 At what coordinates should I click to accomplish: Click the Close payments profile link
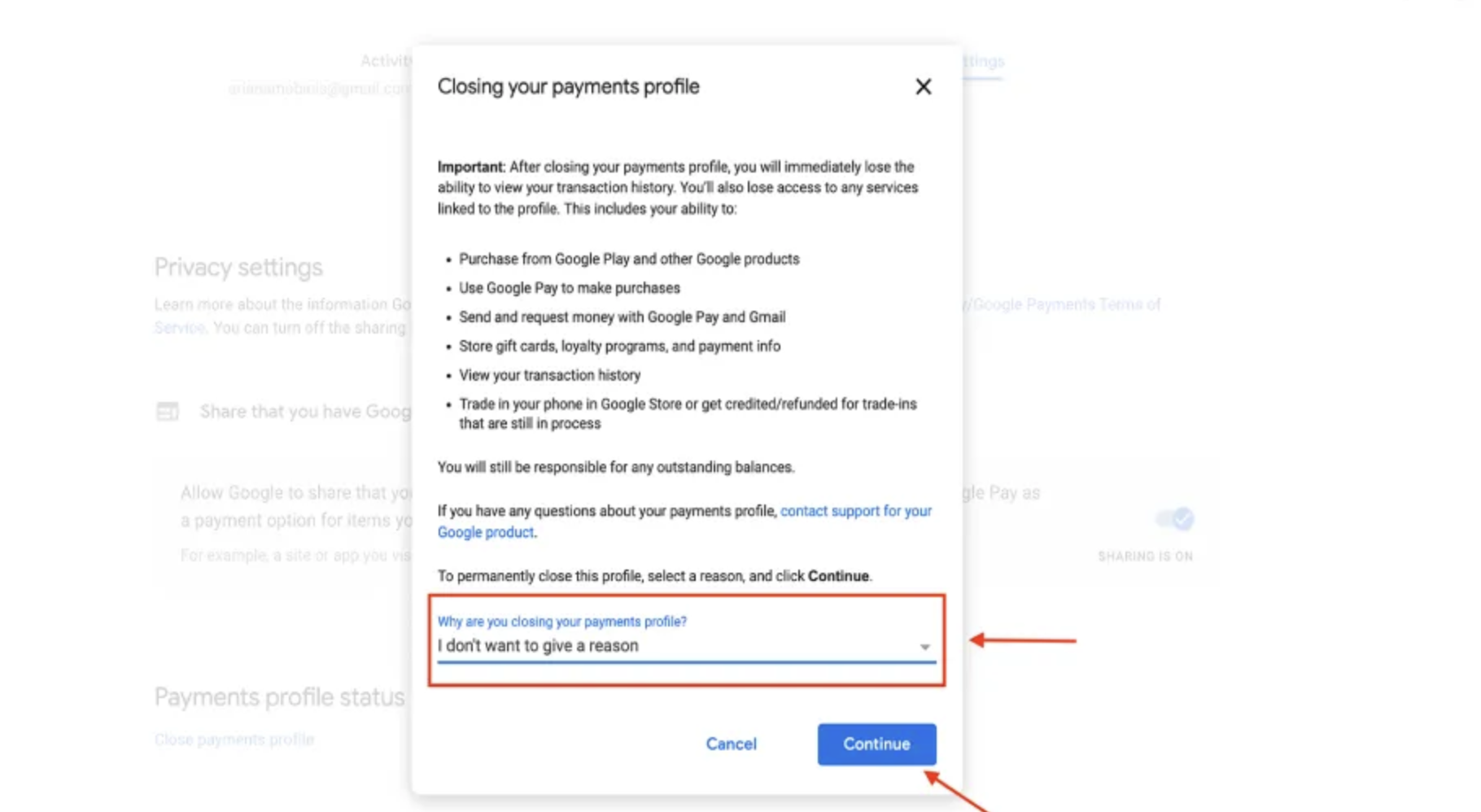[234, 740]
